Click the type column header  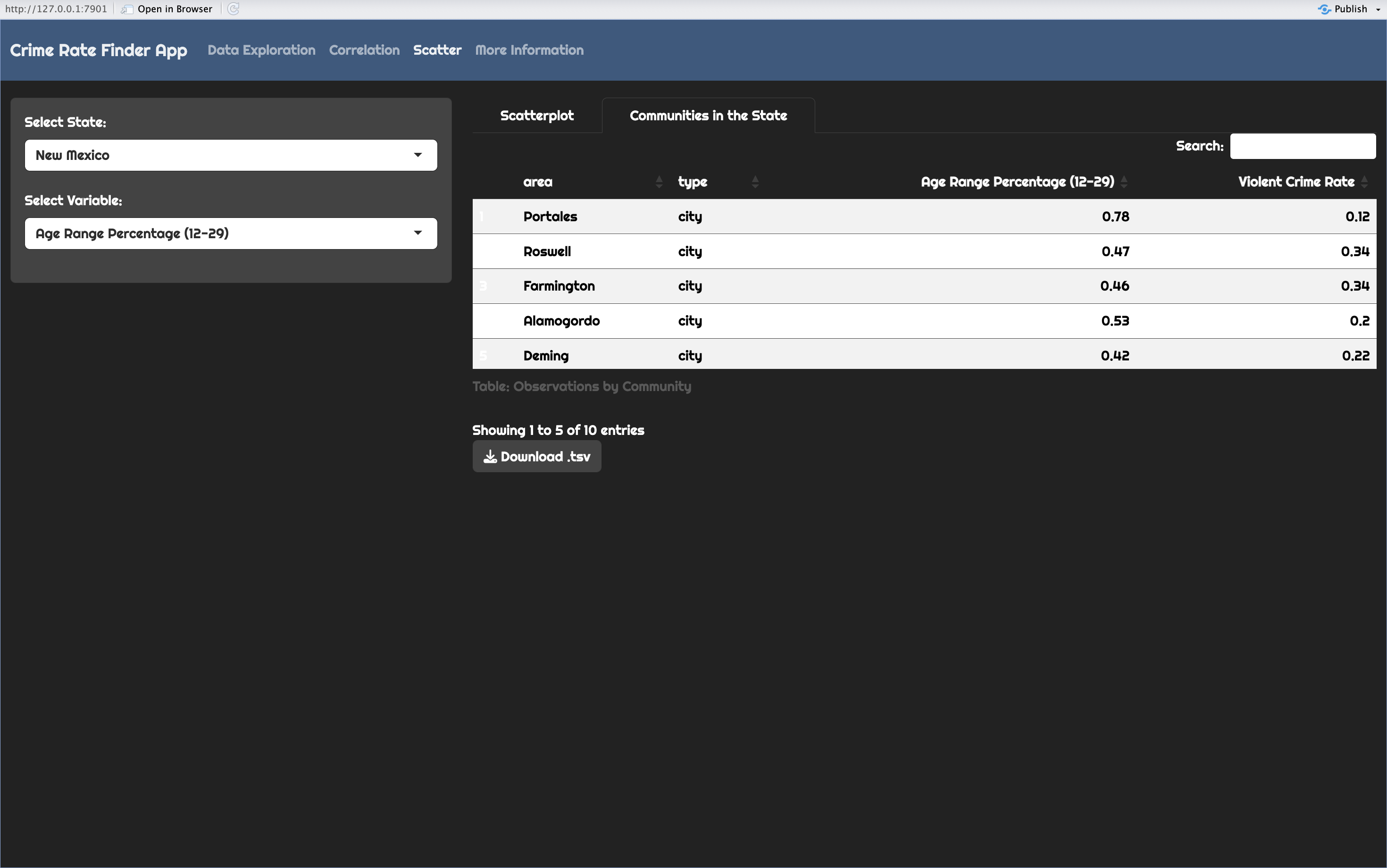(693, 182)
